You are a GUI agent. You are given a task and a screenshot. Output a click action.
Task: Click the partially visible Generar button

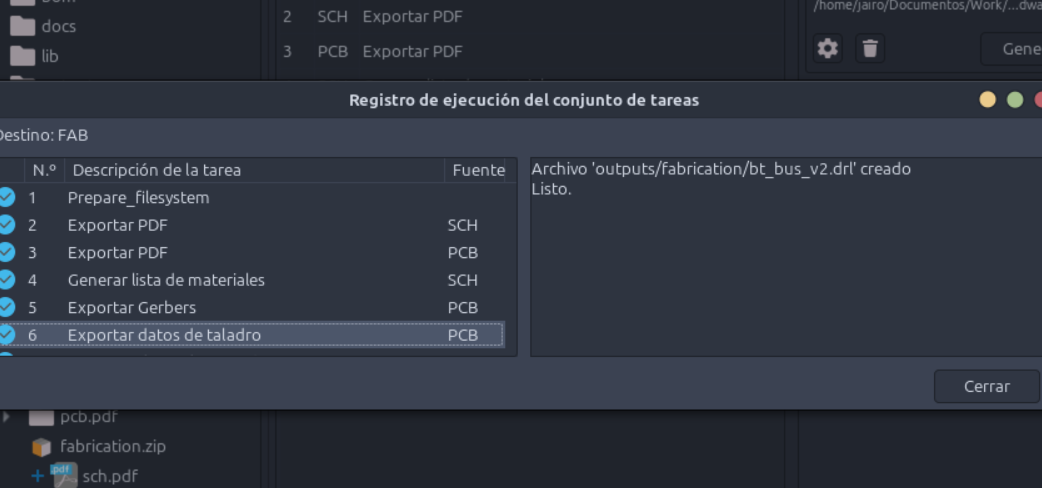(x=1011, y=49)
